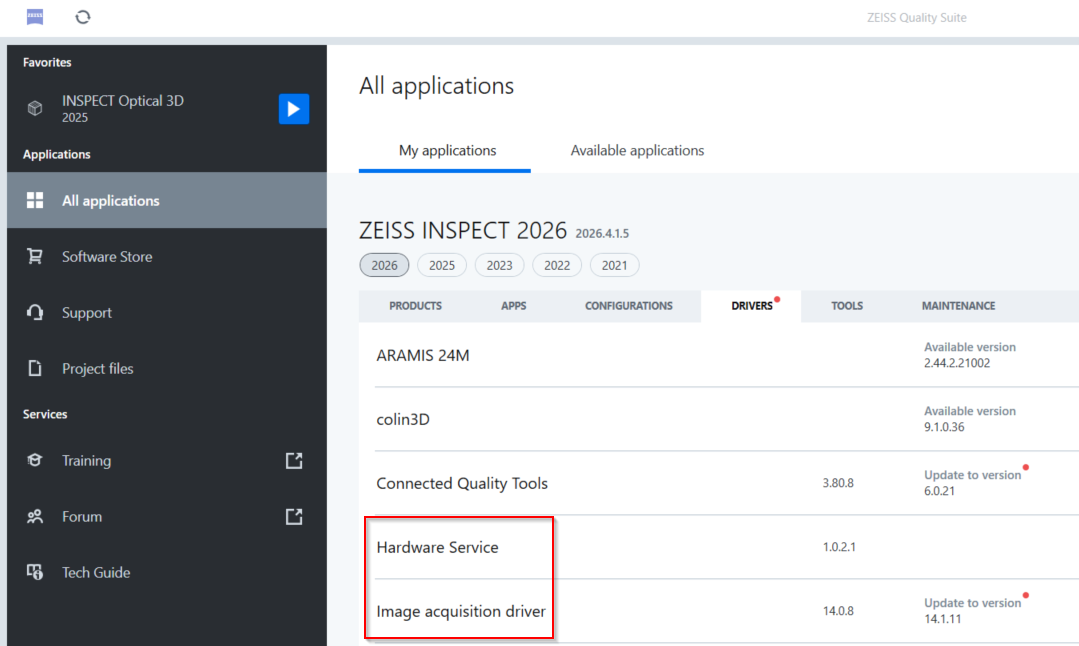Click the Training graduation cap icon
Viewport: 1079px width, 646px height.
point(35,460)
